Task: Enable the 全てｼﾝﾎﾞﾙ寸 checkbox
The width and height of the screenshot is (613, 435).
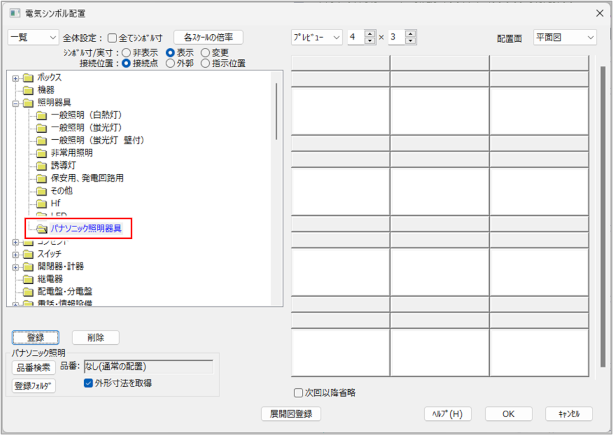Action: [112, 38]
